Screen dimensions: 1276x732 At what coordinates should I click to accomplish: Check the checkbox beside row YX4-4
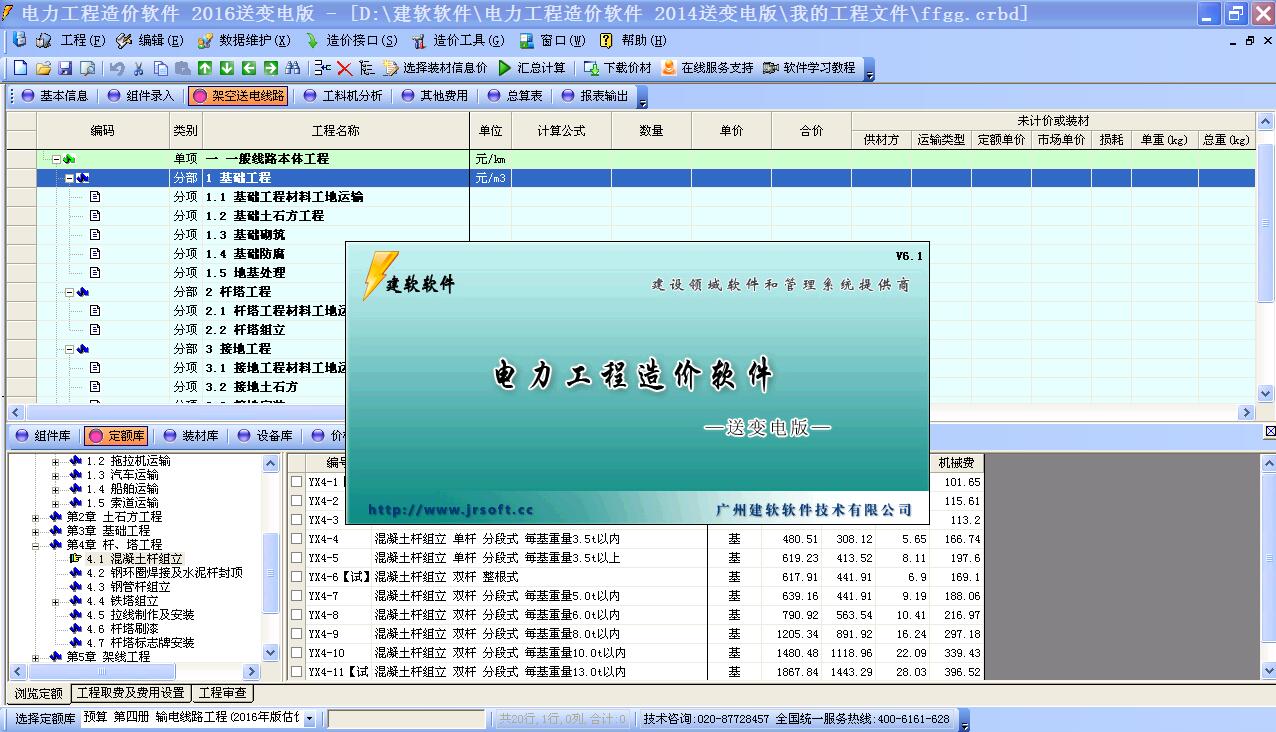tap(296, 539)
